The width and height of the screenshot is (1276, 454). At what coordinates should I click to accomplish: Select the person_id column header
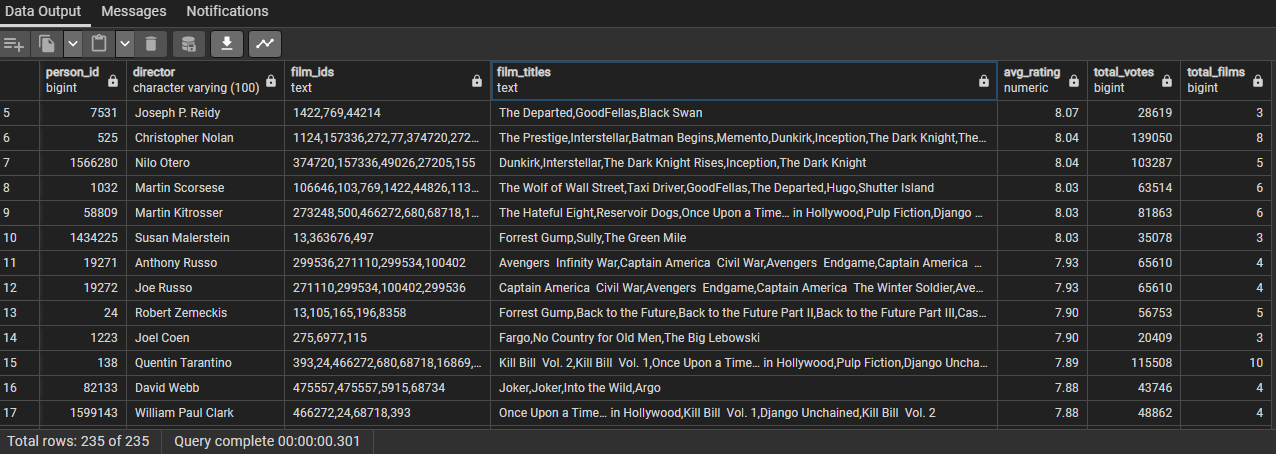(x=83, y=80)
